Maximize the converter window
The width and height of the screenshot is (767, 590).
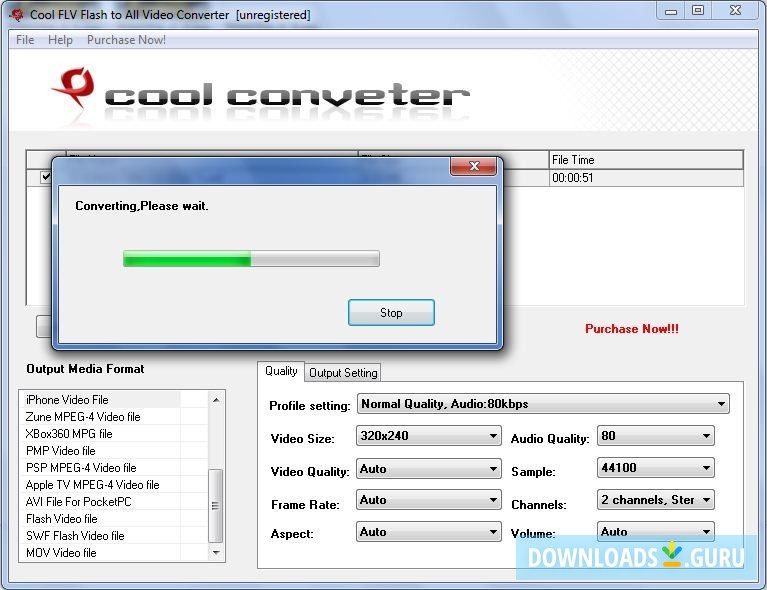pos(698,10)
